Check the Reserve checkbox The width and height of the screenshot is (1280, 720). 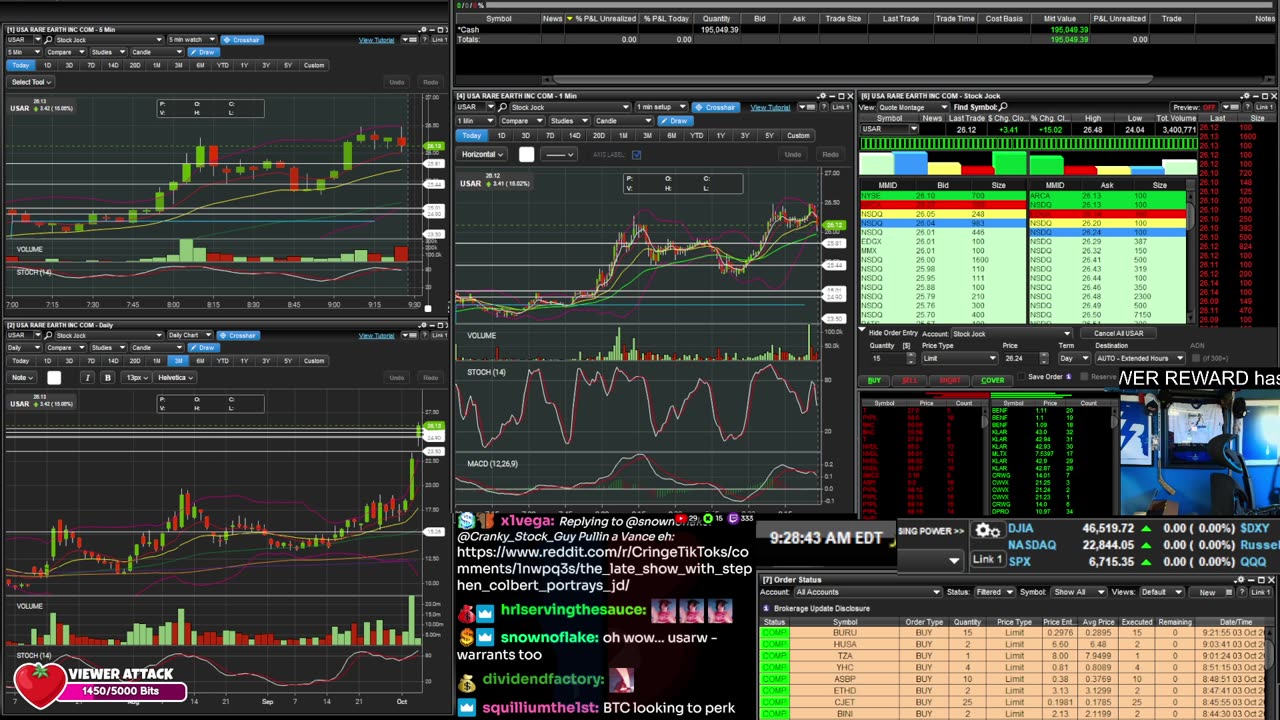click(x=1084, y=377)
